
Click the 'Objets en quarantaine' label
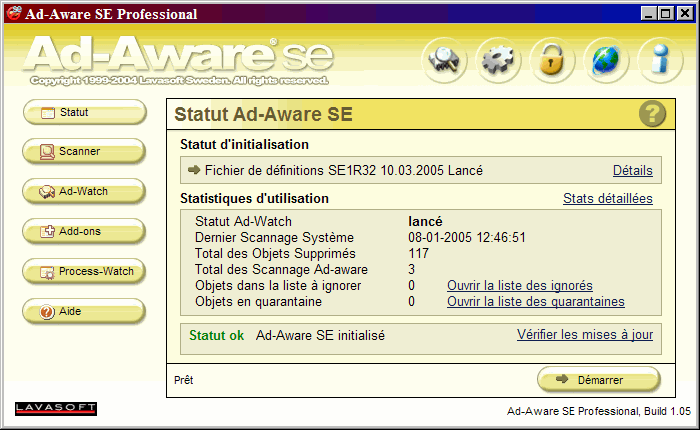coord(258,301)
